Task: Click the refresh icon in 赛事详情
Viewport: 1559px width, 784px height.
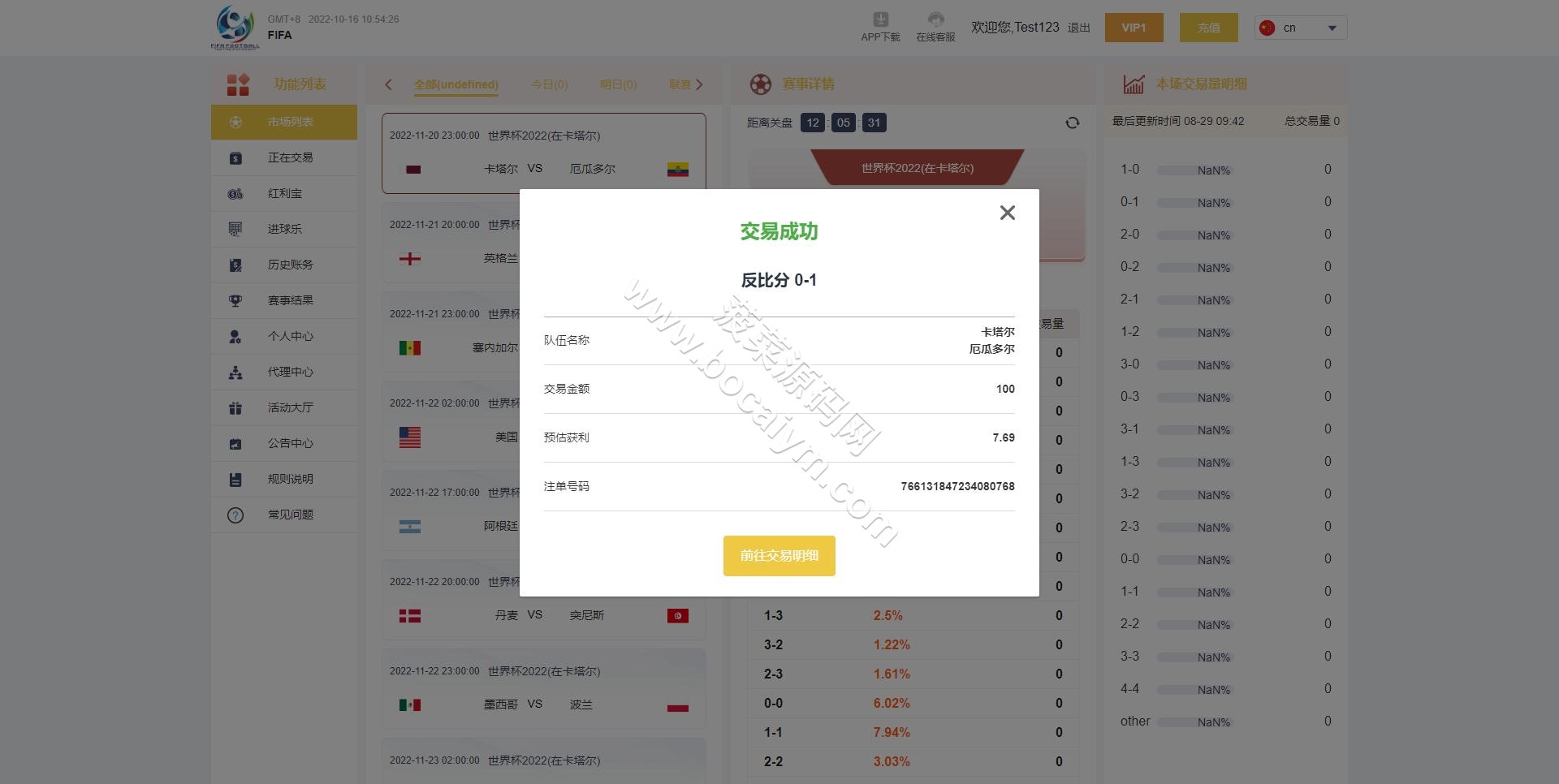Action: (1073, 123)
